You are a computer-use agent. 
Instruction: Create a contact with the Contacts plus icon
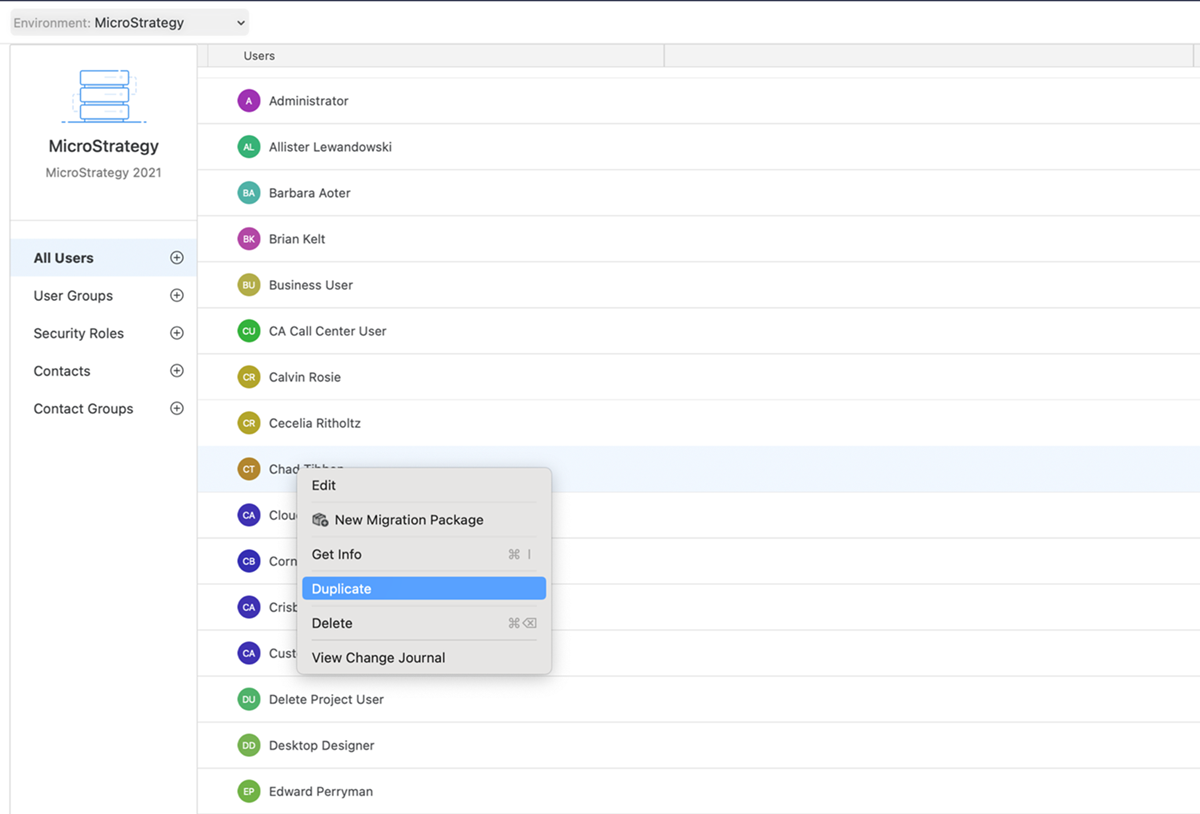[177, 371]
